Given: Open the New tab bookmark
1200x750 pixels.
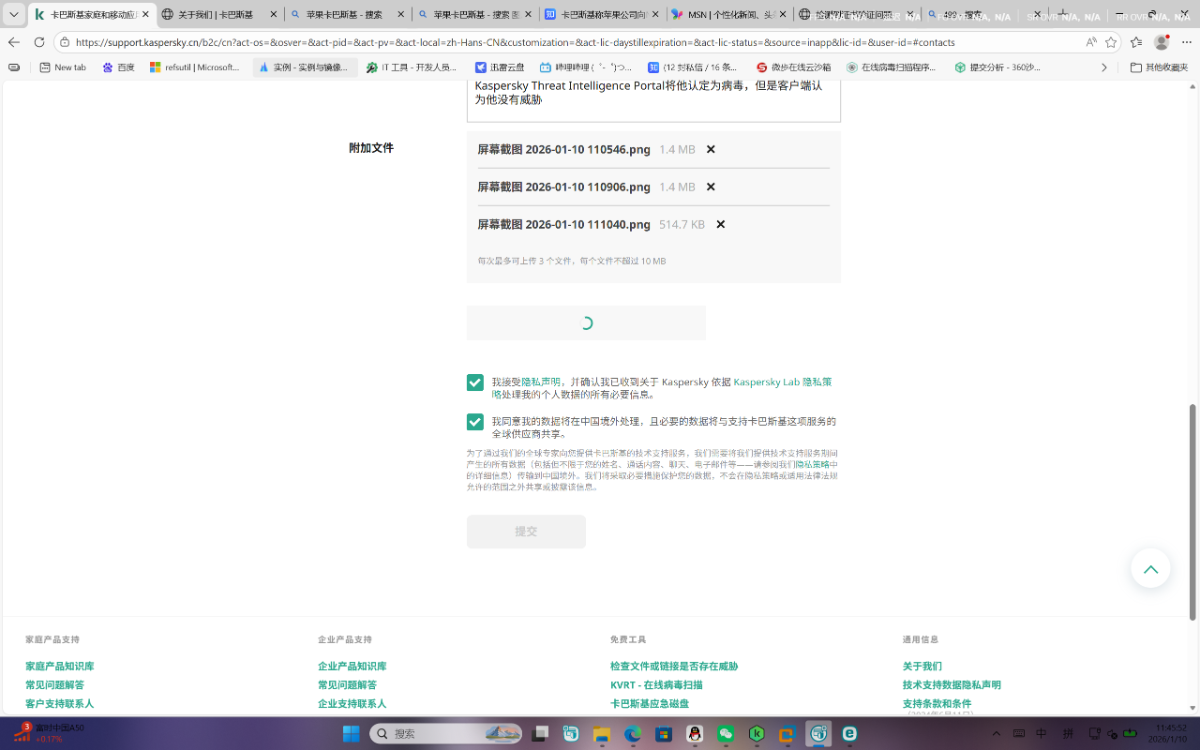Looking at the screenshot, I should (x=63, y=67).
